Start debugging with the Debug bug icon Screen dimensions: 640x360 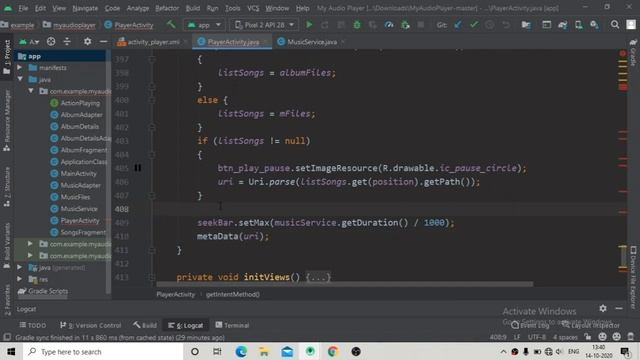[357, 25]
